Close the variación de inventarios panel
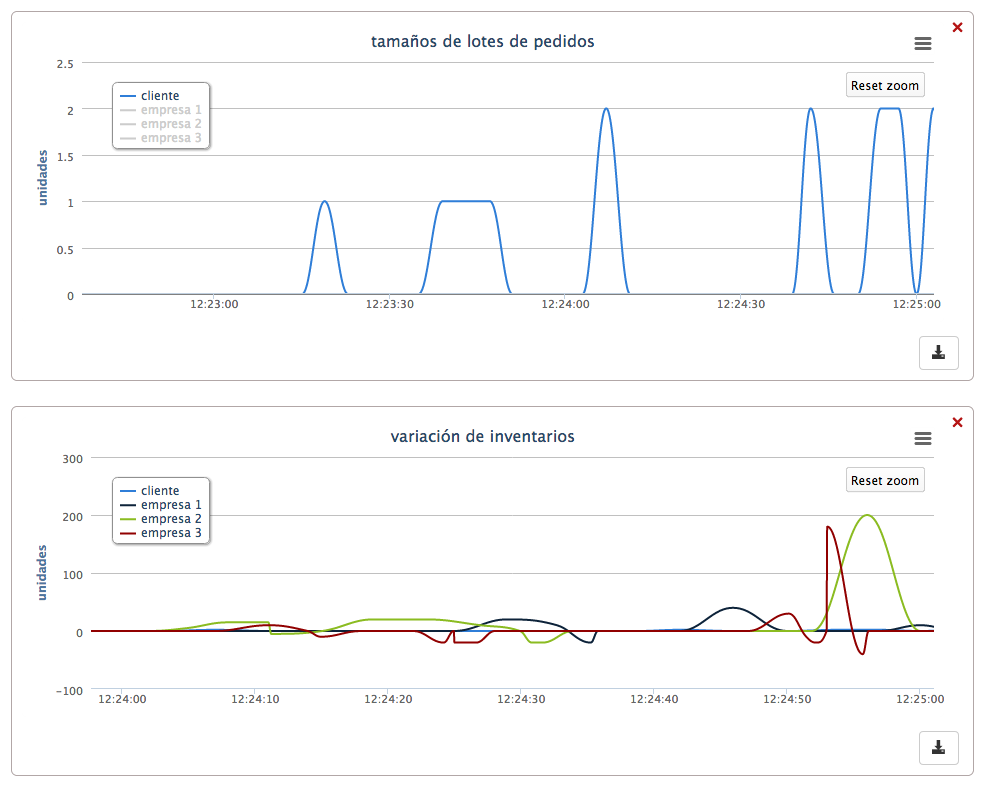This screenshot has height=788, width=983. [957, 422]
